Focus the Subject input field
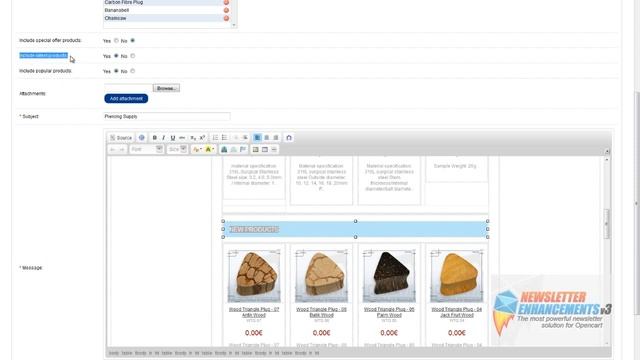Image resolution: width=640 pixels, height=360 pixels. pyautogui.click(x=167, y=116)
